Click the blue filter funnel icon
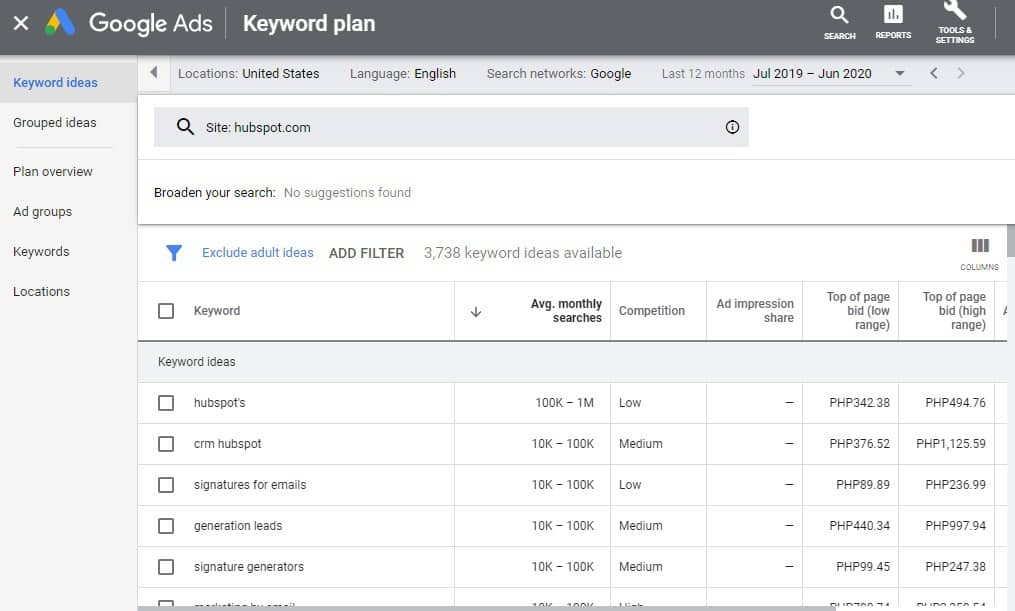This screenshot has height=611, width=1015. (x=174, y=252)
